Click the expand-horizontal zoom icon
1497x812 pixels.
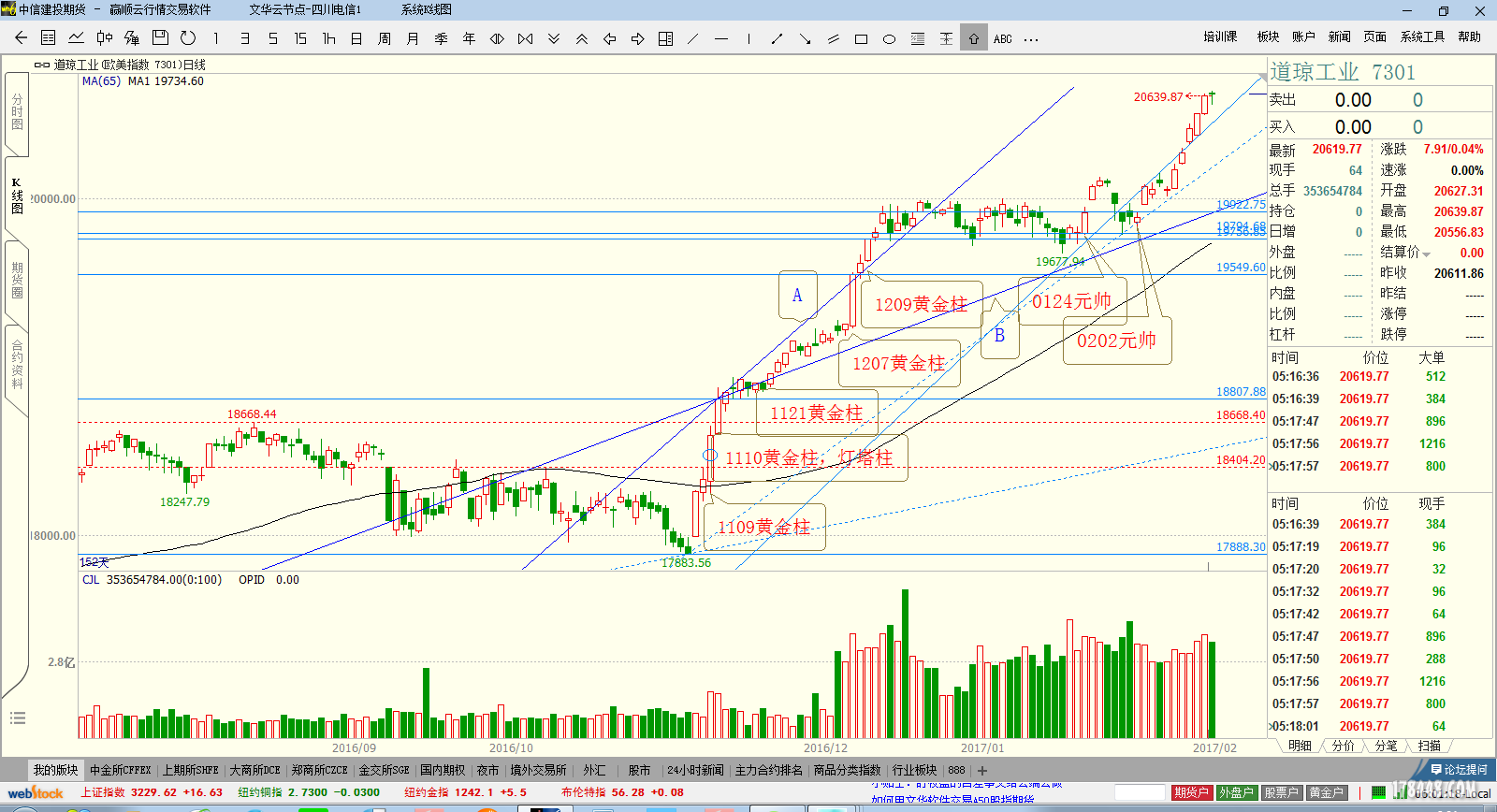tap(497, 38)
